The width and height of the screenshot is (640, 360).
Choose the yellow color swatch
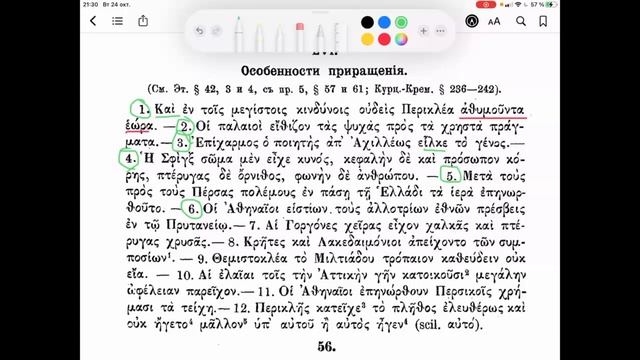(367, 39)
